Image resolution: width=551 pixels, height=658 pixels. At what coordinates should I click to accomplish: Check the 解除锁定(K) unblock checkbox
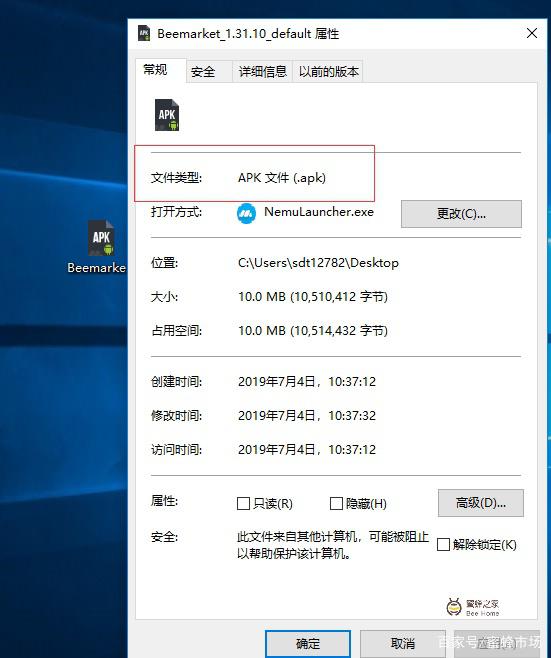point(443,545)
